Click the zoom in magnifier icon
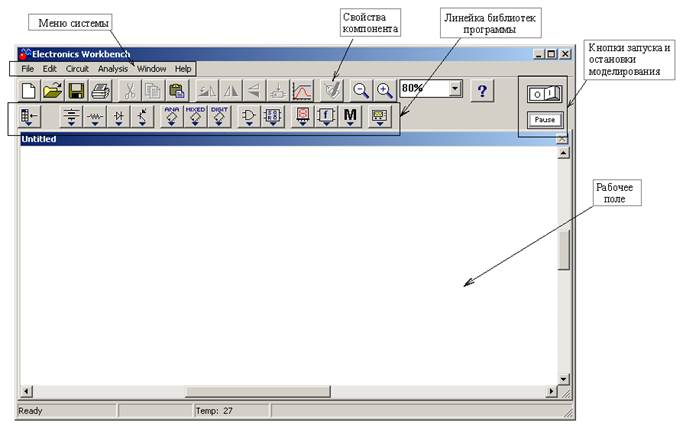Image resolution: width=683 pixels, height=426 pixels. [x=384, y=91]
